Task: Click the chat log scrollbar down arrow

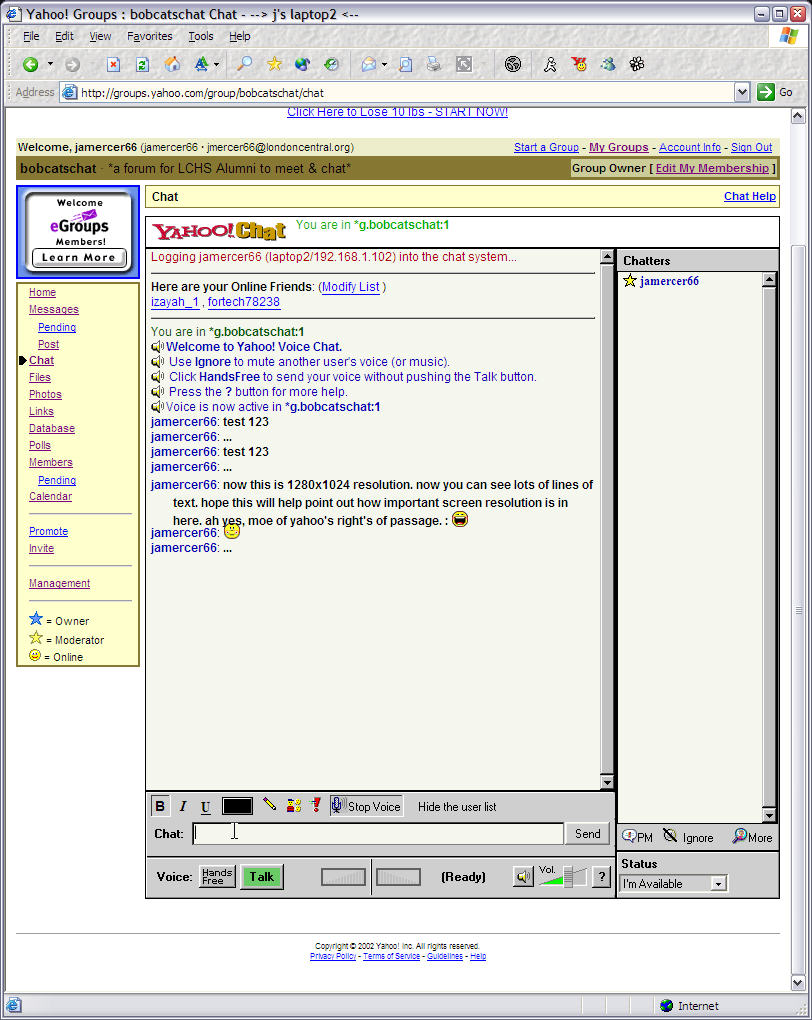Action: (x=606, y=783)
